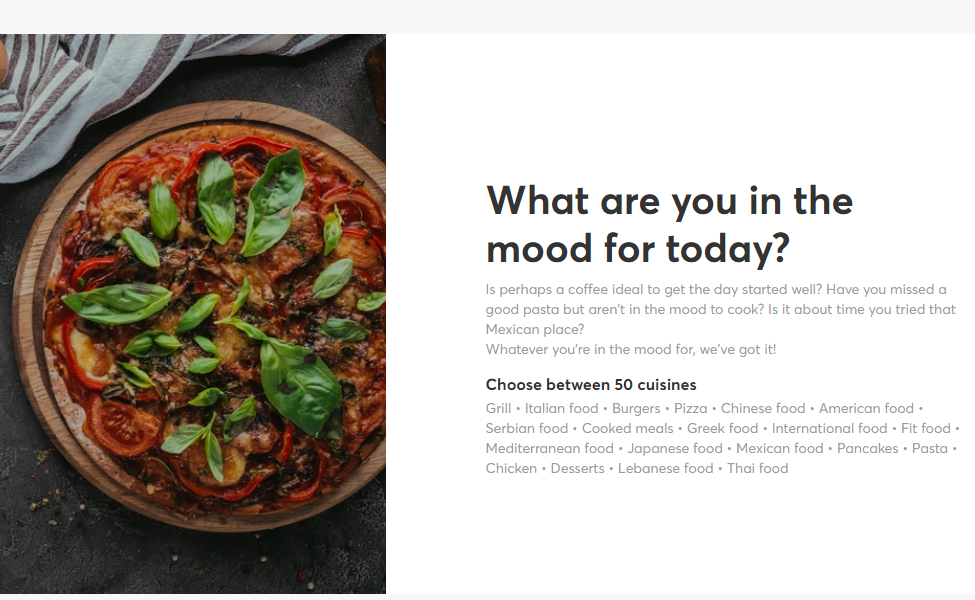Select American food cuisine
Image resolution: width=975 pixels, height=600 pixels.
pyautogui.click(x=866, y=408)
